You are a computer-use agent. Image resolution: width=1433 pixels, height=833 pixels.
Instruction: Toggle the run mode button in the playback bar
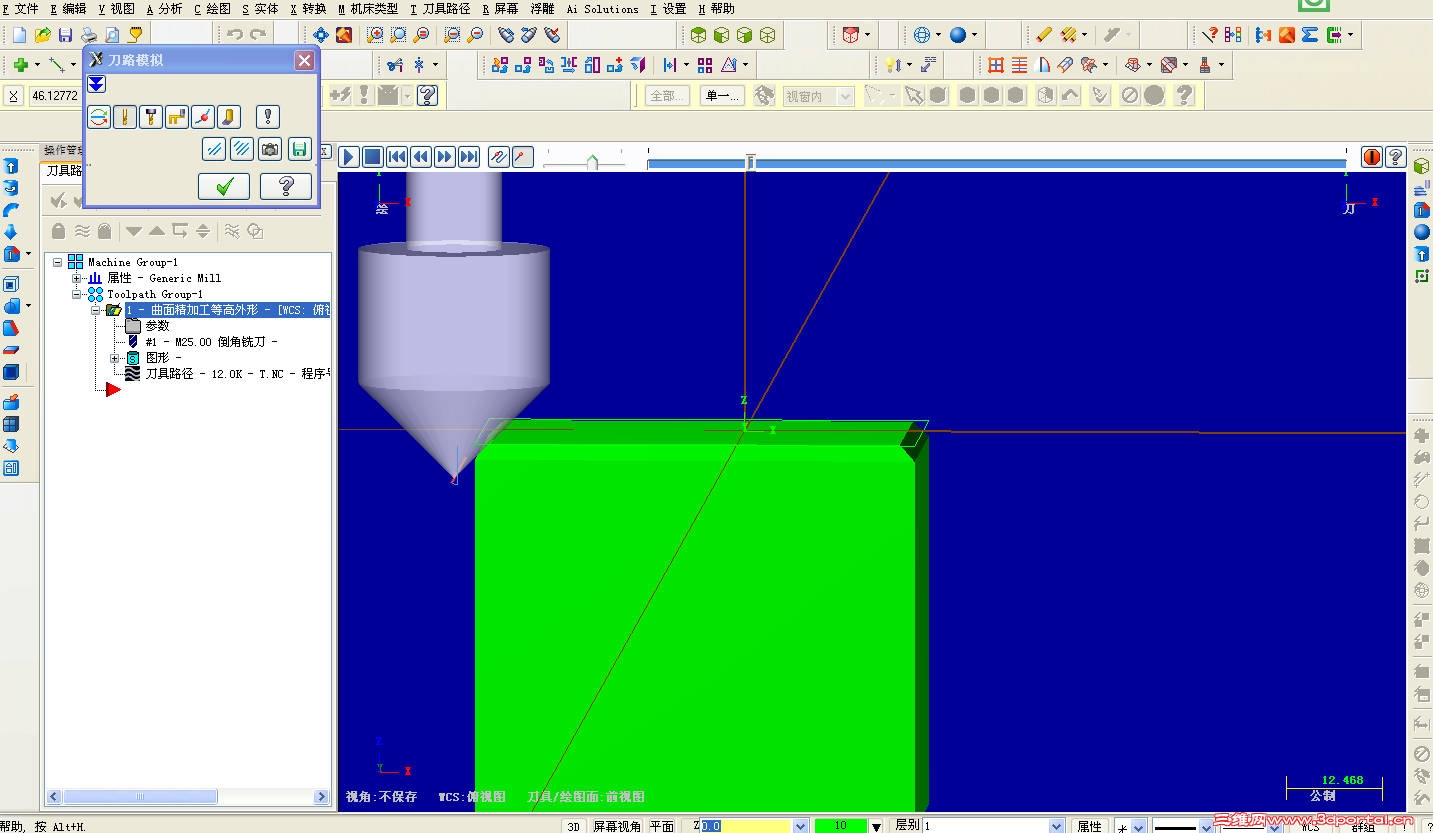coord(522,157)
